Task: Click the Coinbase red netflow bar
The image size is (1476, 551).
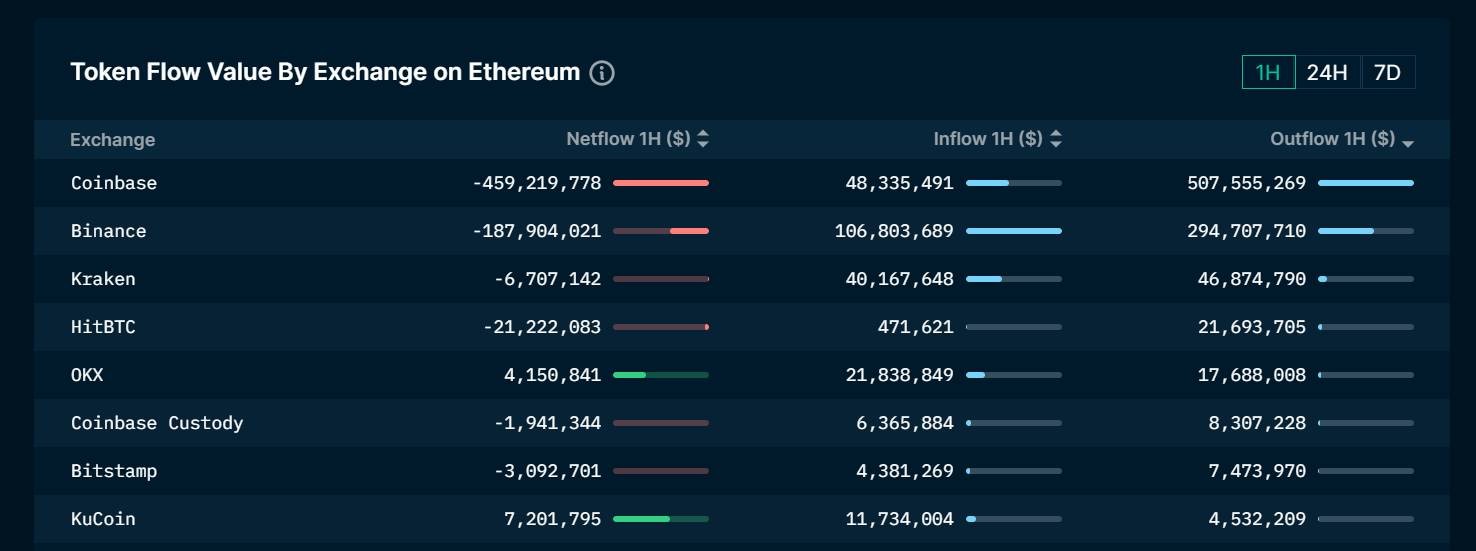Action: 661,183
